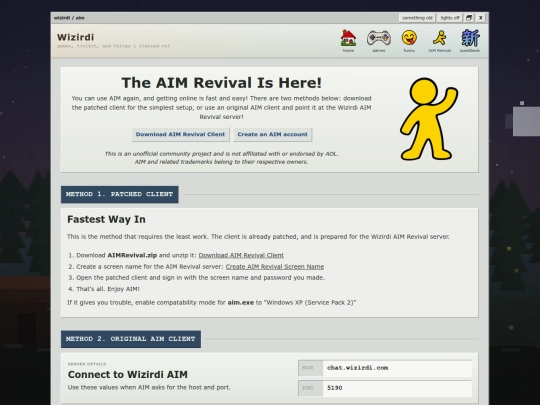Click the Fastest Way In heading

(x=106, y=219)
